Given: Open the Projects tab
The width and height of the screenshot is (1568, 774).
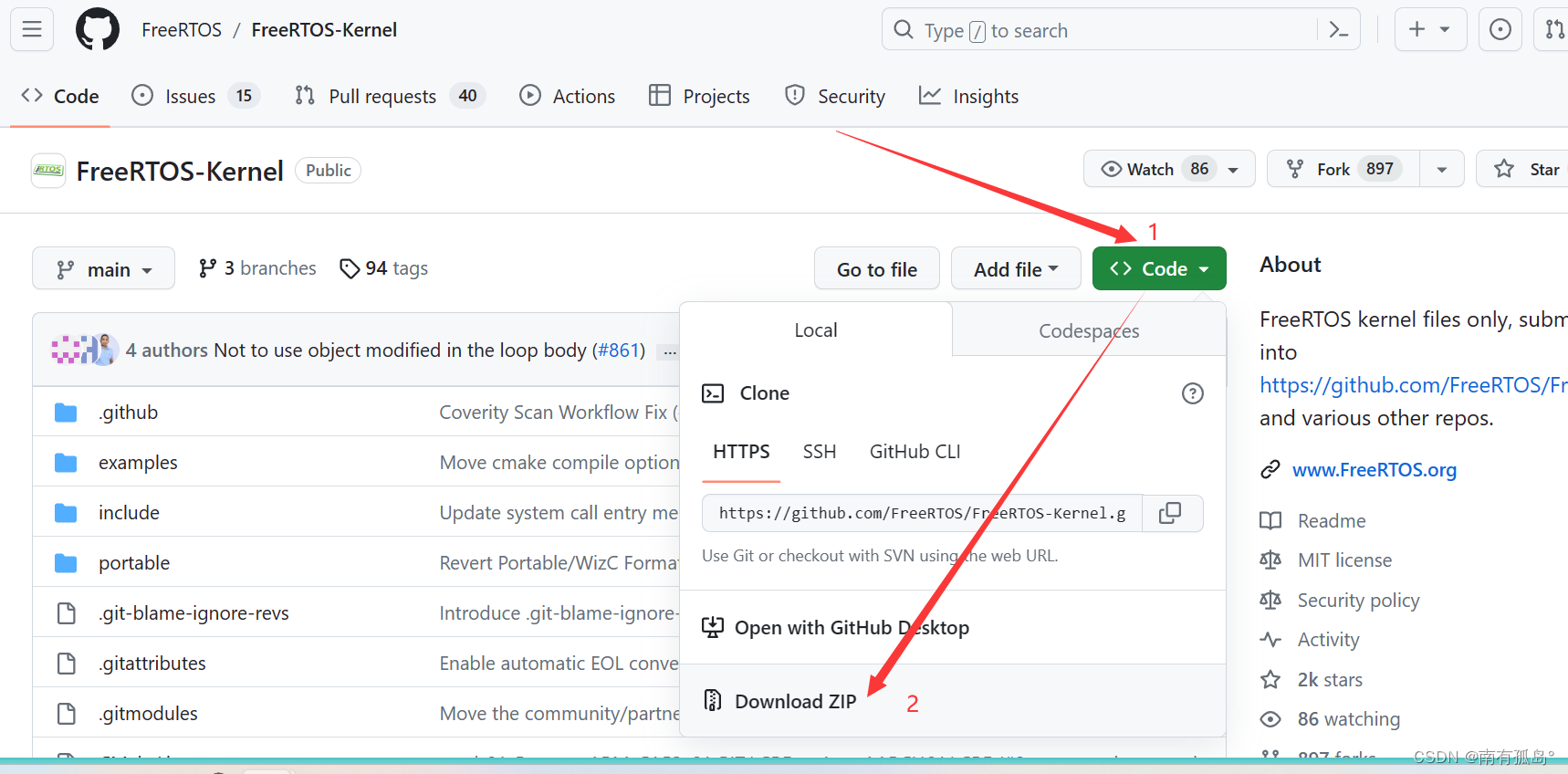Looking at the screenshot, I should [699, 96].
